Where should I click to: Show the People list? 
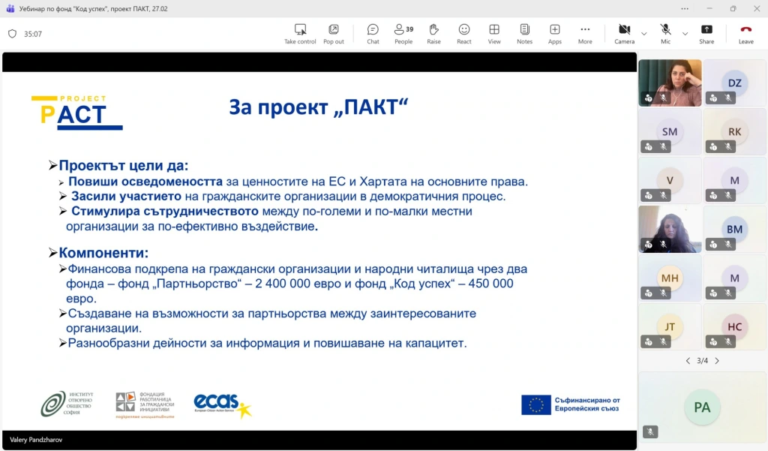pos(404,34)
